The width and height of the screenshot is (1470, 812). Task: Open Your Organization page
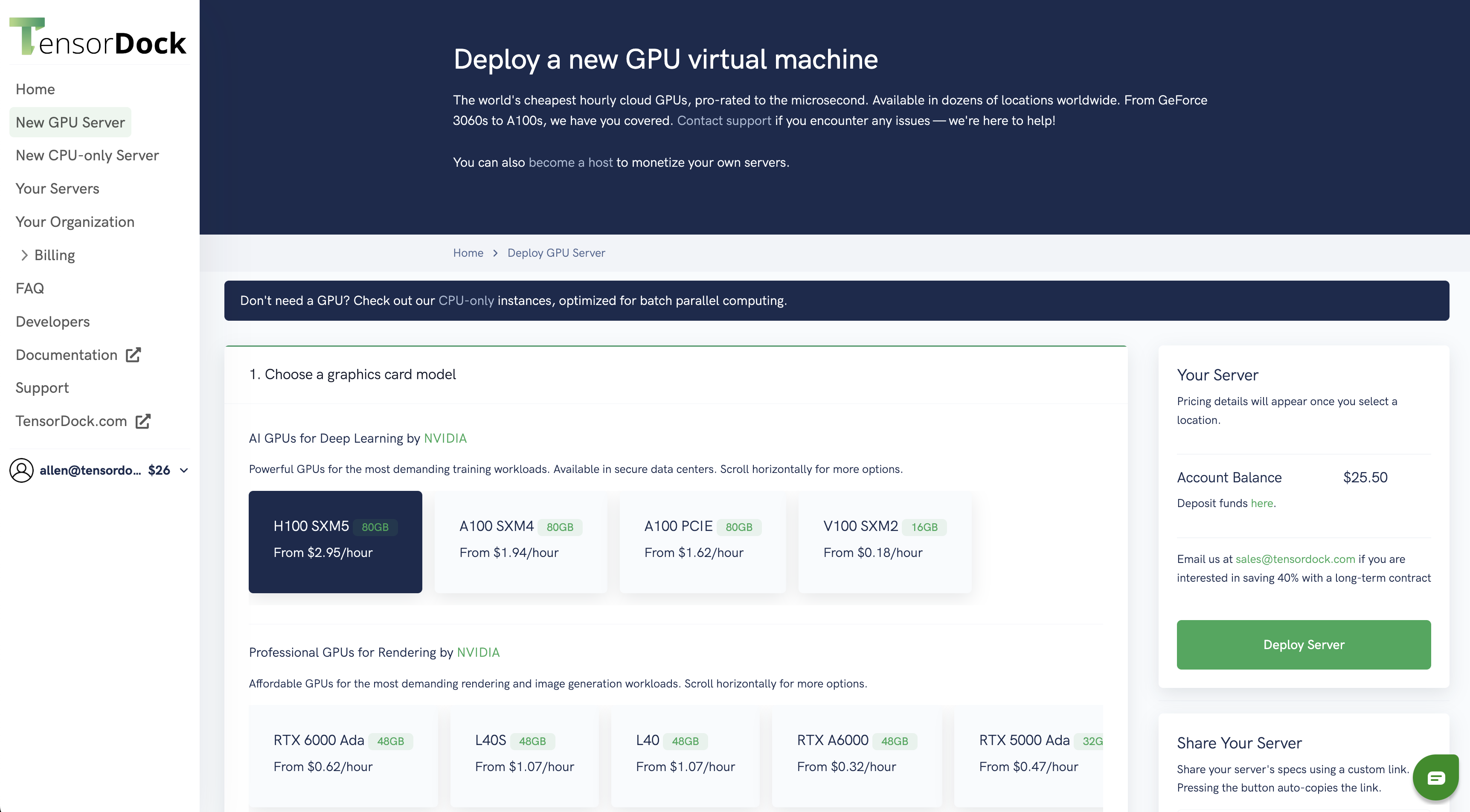pyautogui.click(x=76, y=222)
